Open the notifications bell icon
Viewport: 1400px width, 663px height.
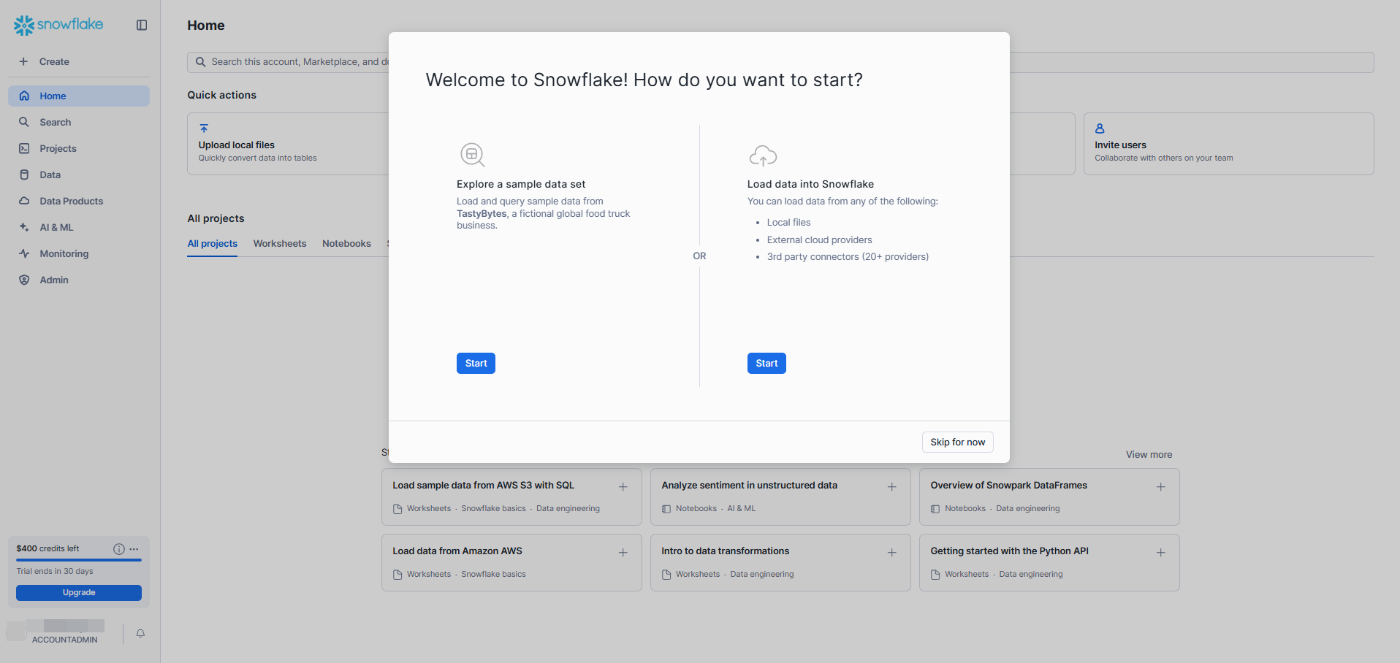(x=140, y=633)
